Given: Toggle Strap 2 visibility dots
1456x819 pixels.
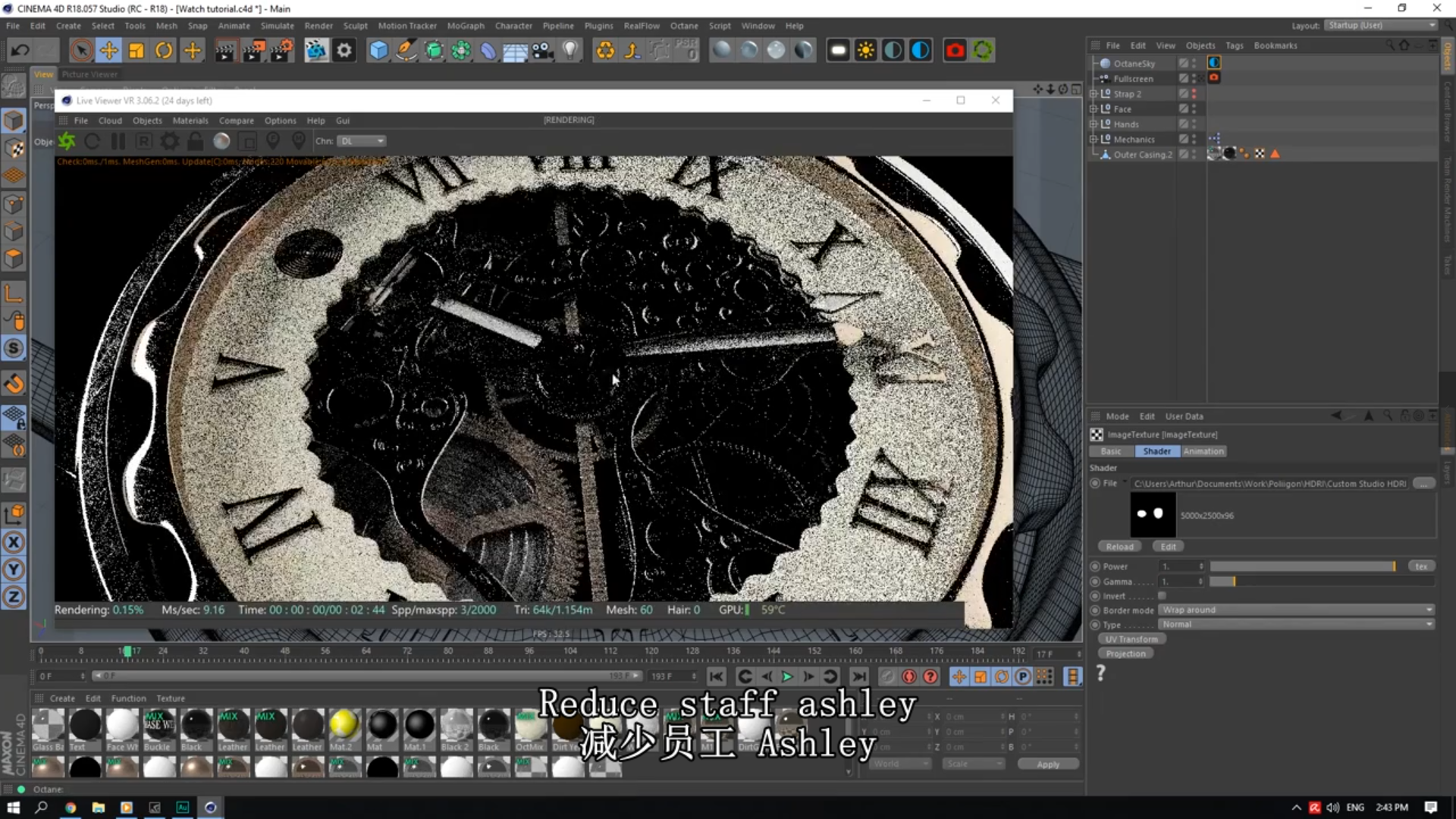Looking at the screenshot, I should coord(1194,94).
